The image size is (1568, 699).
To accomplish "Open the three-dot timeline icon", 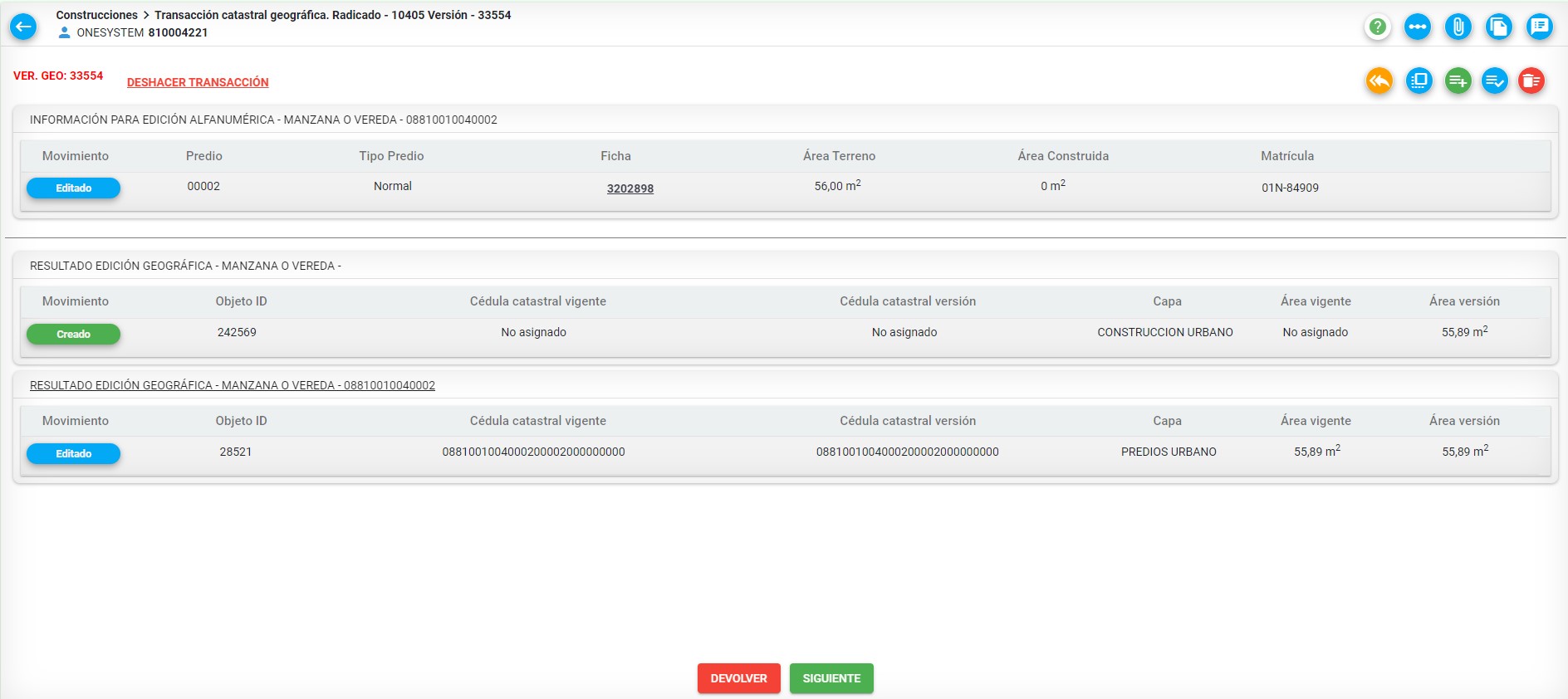I will coord(1418,27).
